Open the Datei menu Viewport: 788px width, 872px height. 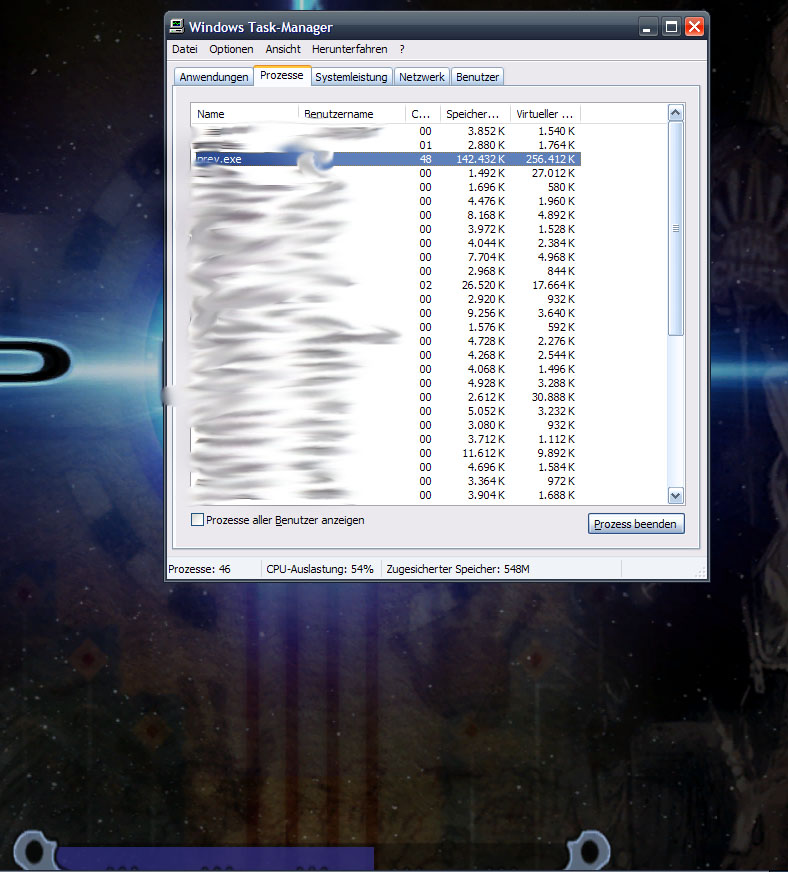(x=185, y=49)
